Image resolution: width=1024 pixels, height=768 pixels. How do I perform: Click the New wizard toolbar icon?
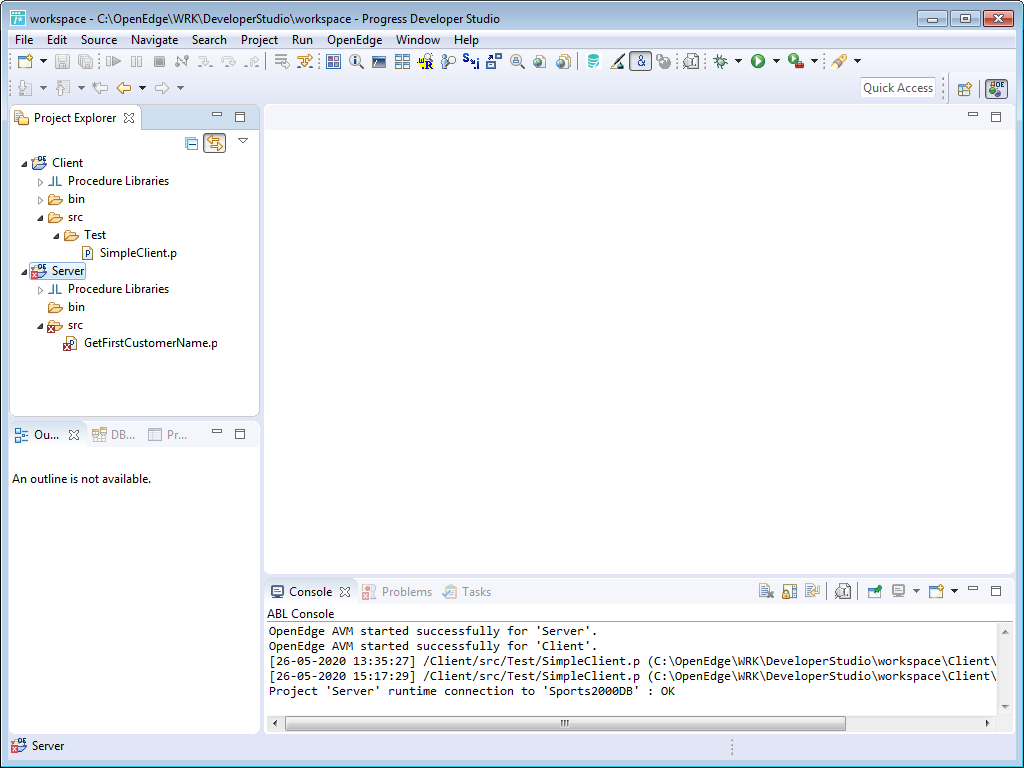point(25,61)
